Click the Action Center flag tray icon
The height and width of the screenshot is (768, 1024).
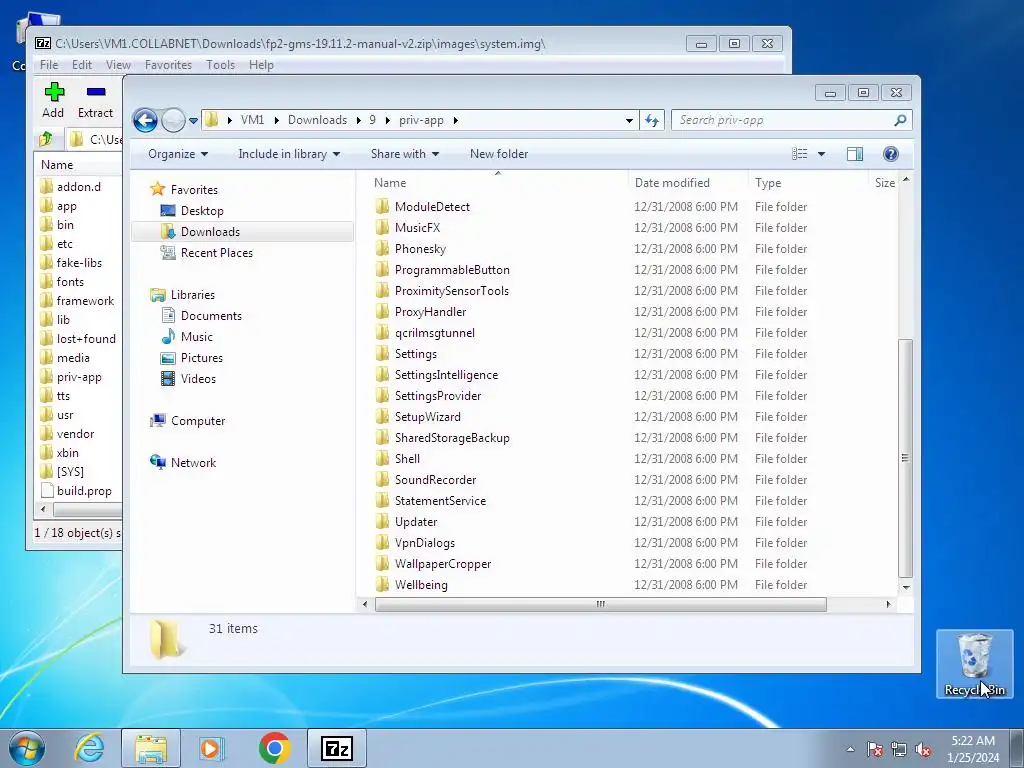click(875, 749)
